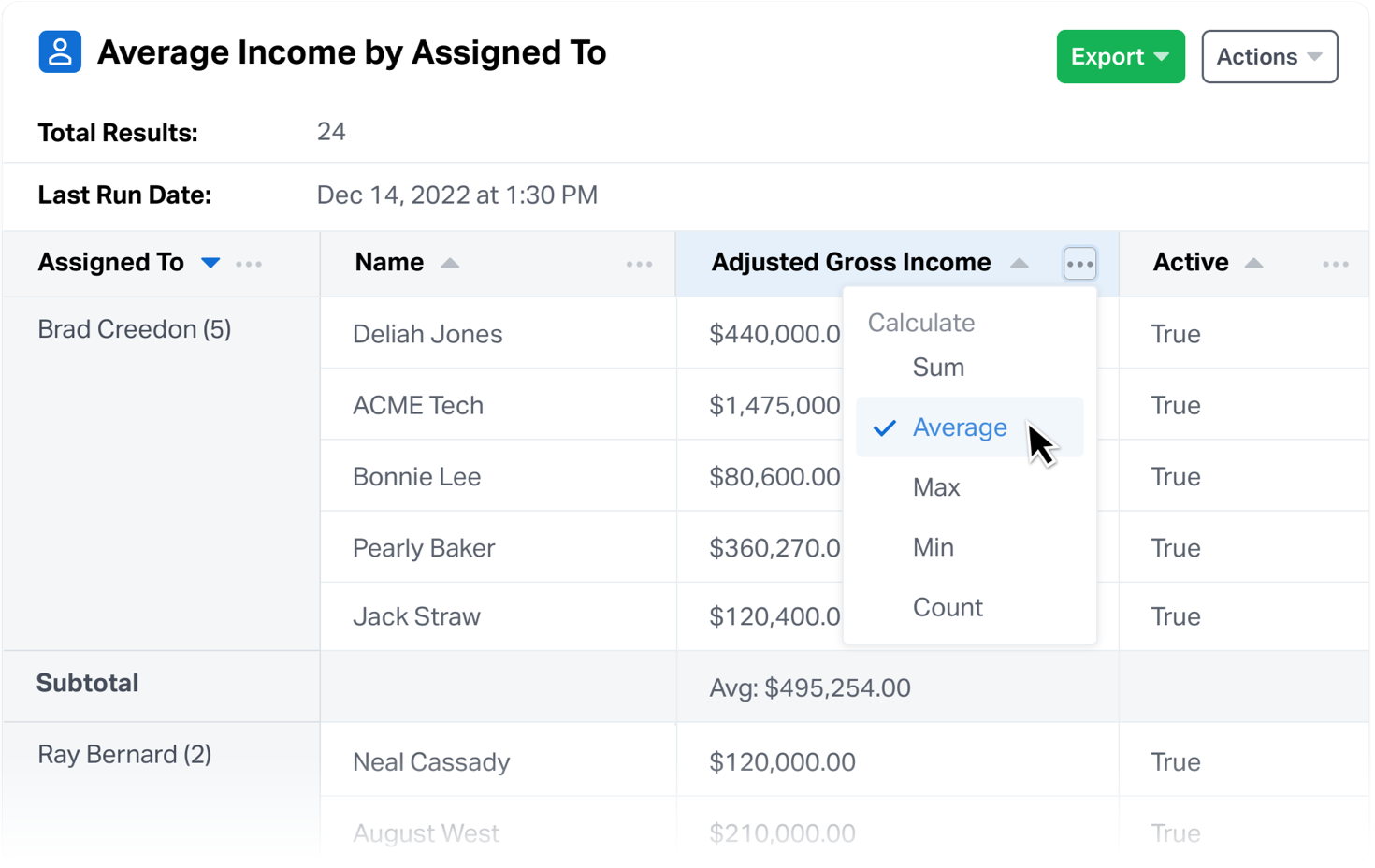Toggle the Active column sort order
This screenshot has width=1375, height=868.
coord(1253,262)
